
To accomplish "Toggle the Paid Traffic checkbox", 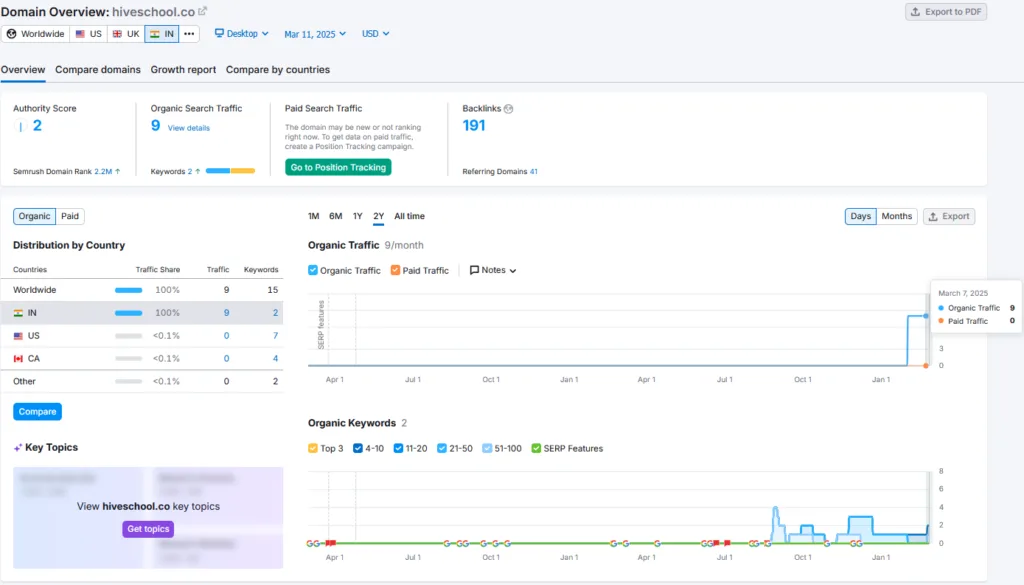I will click(395, 270).
